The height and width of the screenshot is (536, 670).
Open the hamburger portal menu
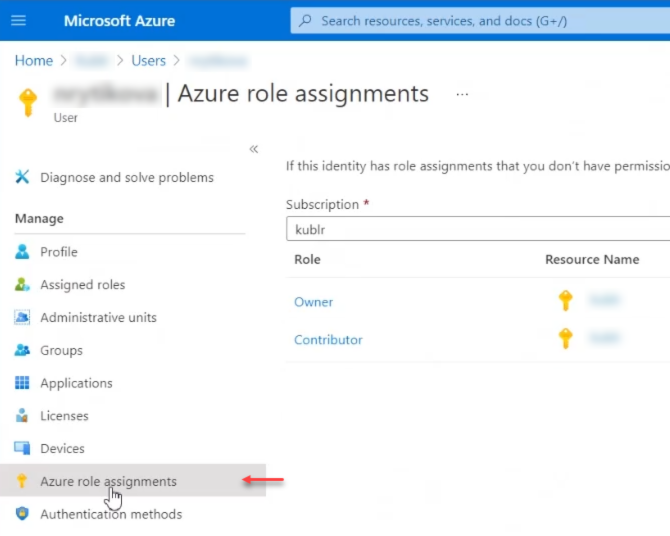18,21
